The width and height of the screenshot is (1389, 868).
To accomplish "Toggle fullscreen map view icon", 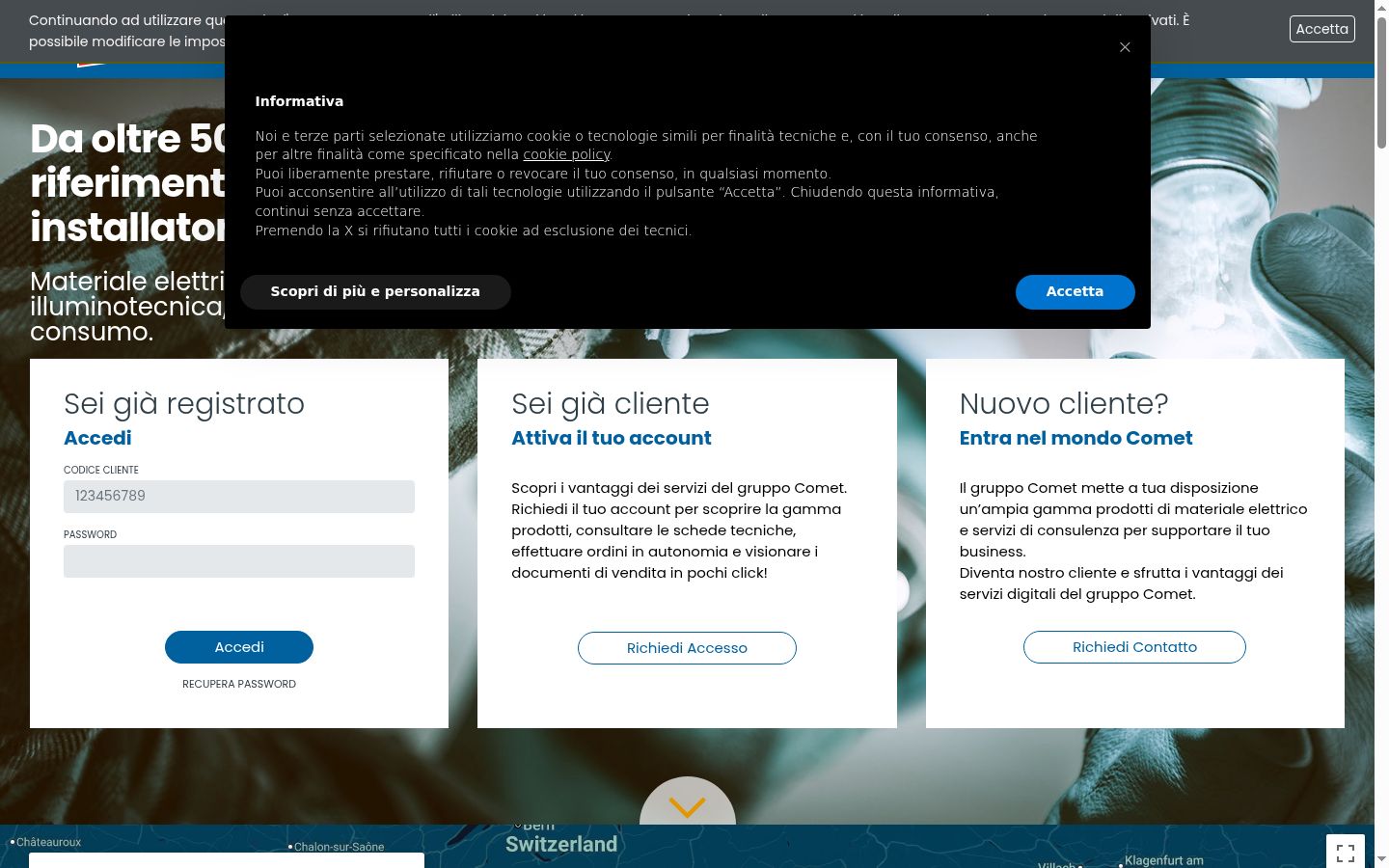I will coord(1346,853).
